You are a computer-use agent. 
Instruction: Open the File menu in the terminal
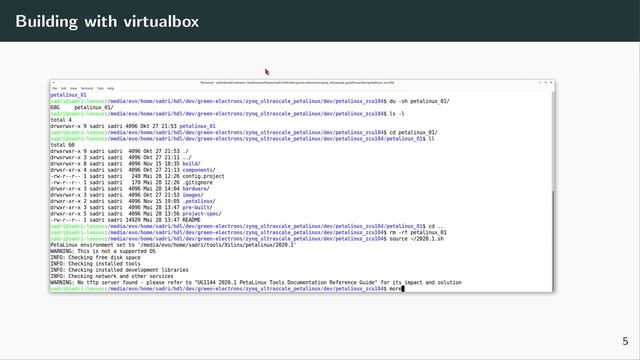54,88
